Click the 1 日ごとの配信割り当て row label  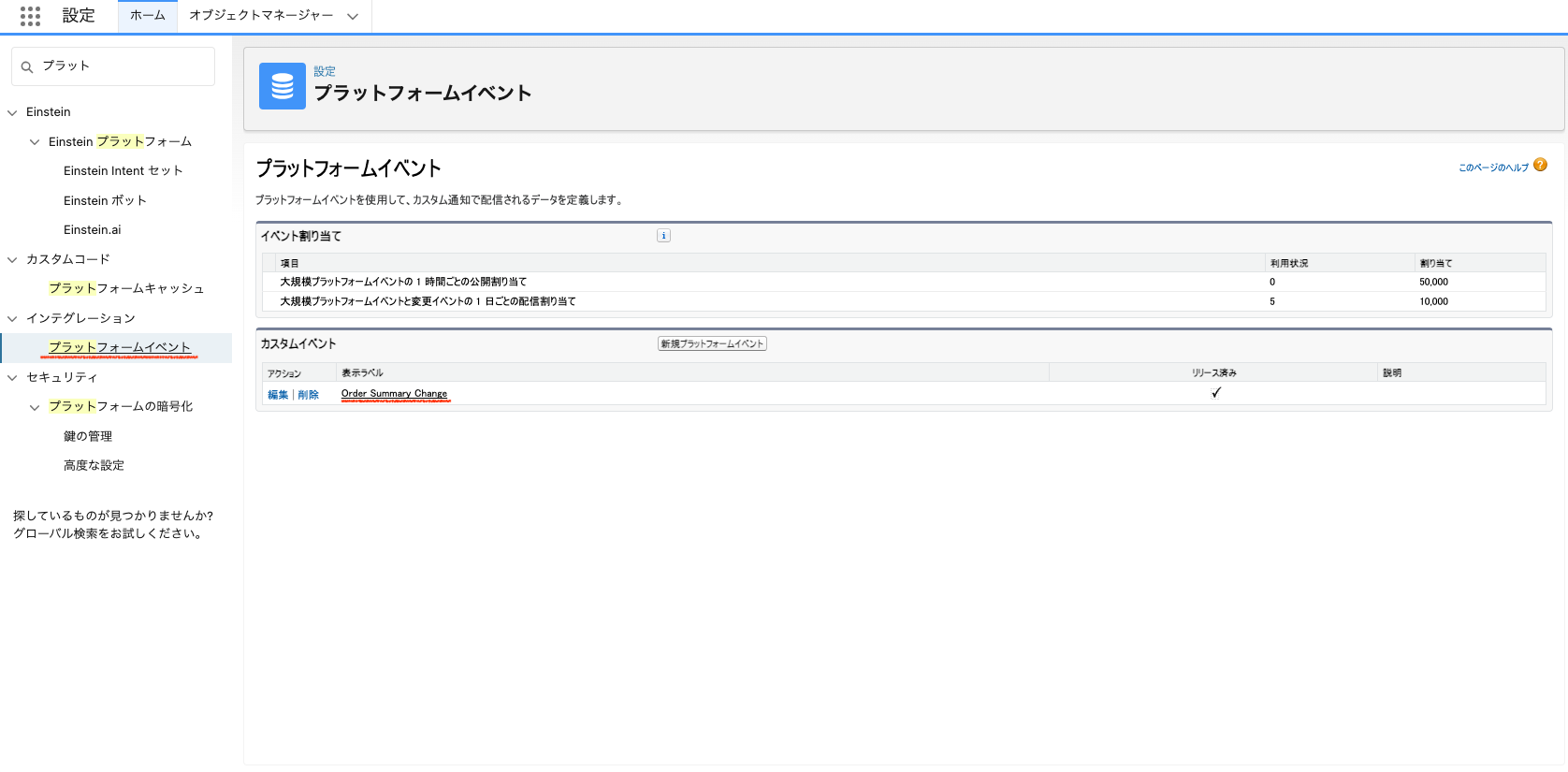click(428, 301)
